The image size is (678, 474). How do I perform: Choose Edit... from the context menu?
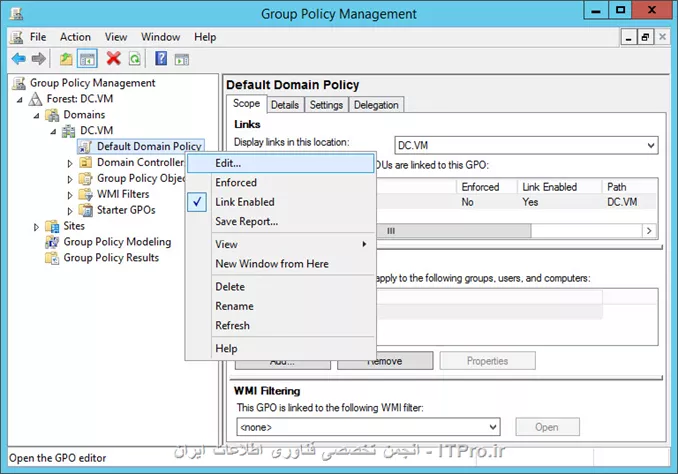pyautogui.click(x=281, y=163)
